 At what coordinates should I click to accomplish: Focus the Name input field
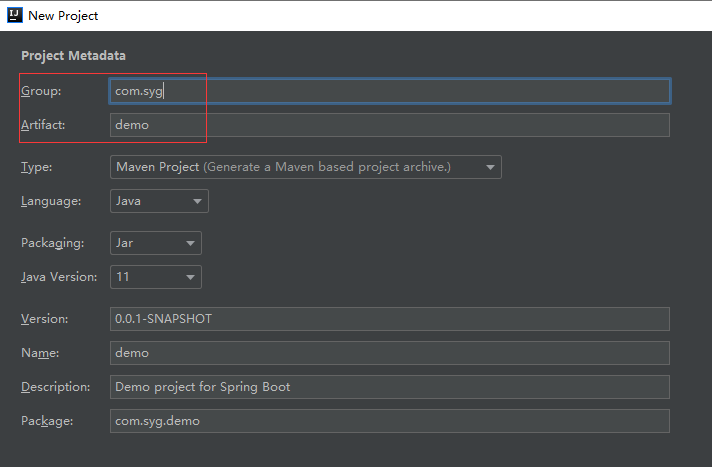[x=390, y=353]
